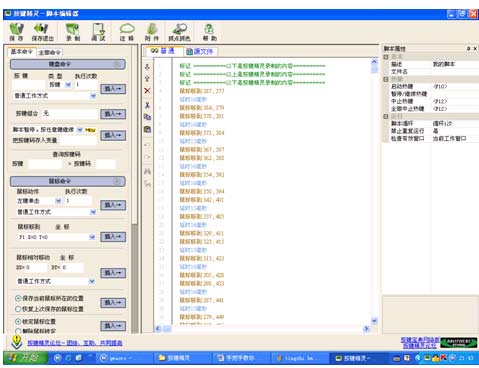The width and height of the screenshot is (479, 368).
Task: Click 插入 button beside 鼠标移到 coordinates
Action: (x=113, y=237)
